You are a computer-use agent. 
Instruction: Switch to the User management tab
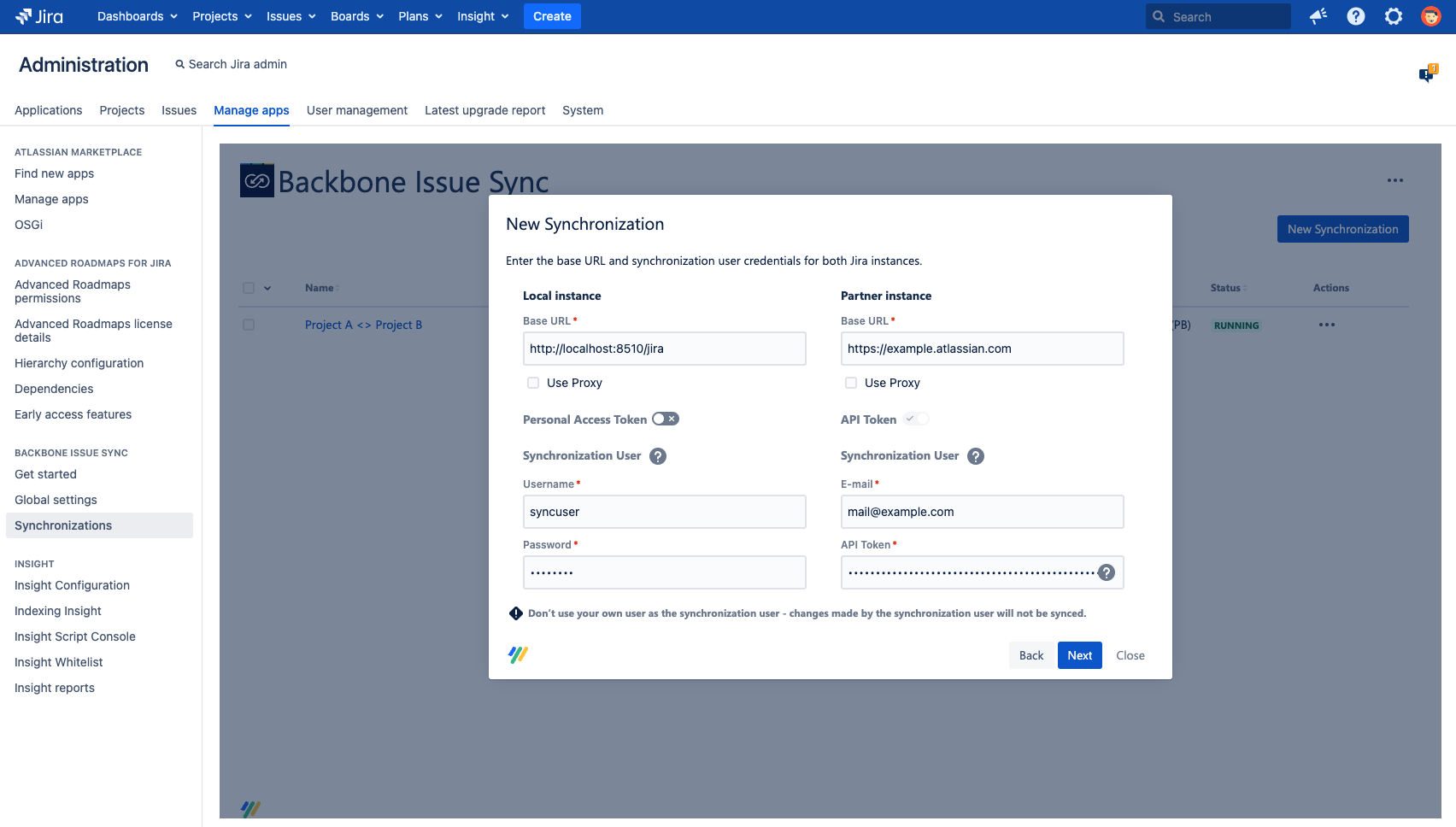point(356,110)
